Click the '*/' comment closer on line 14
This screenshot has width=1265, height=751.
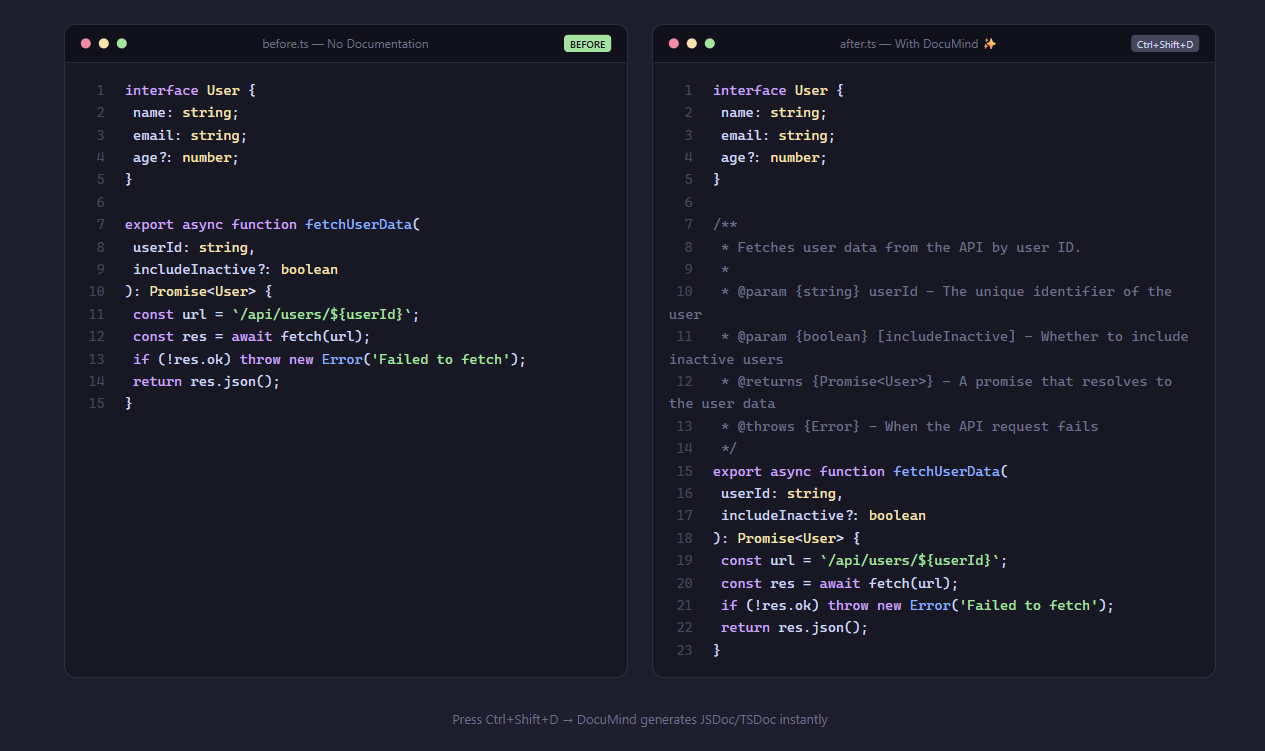[x=729, y=448]
